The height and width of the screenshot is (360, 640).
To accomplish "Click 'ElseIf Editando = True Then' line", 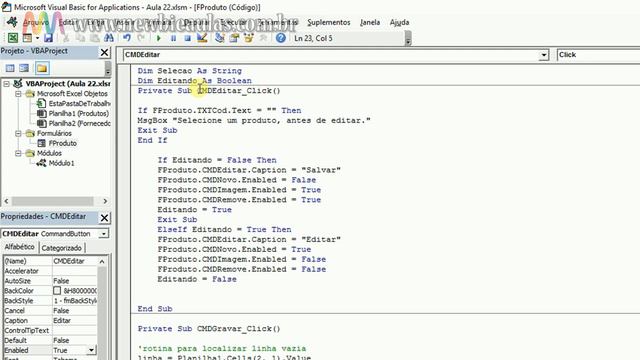I will [x=224, y=230].
